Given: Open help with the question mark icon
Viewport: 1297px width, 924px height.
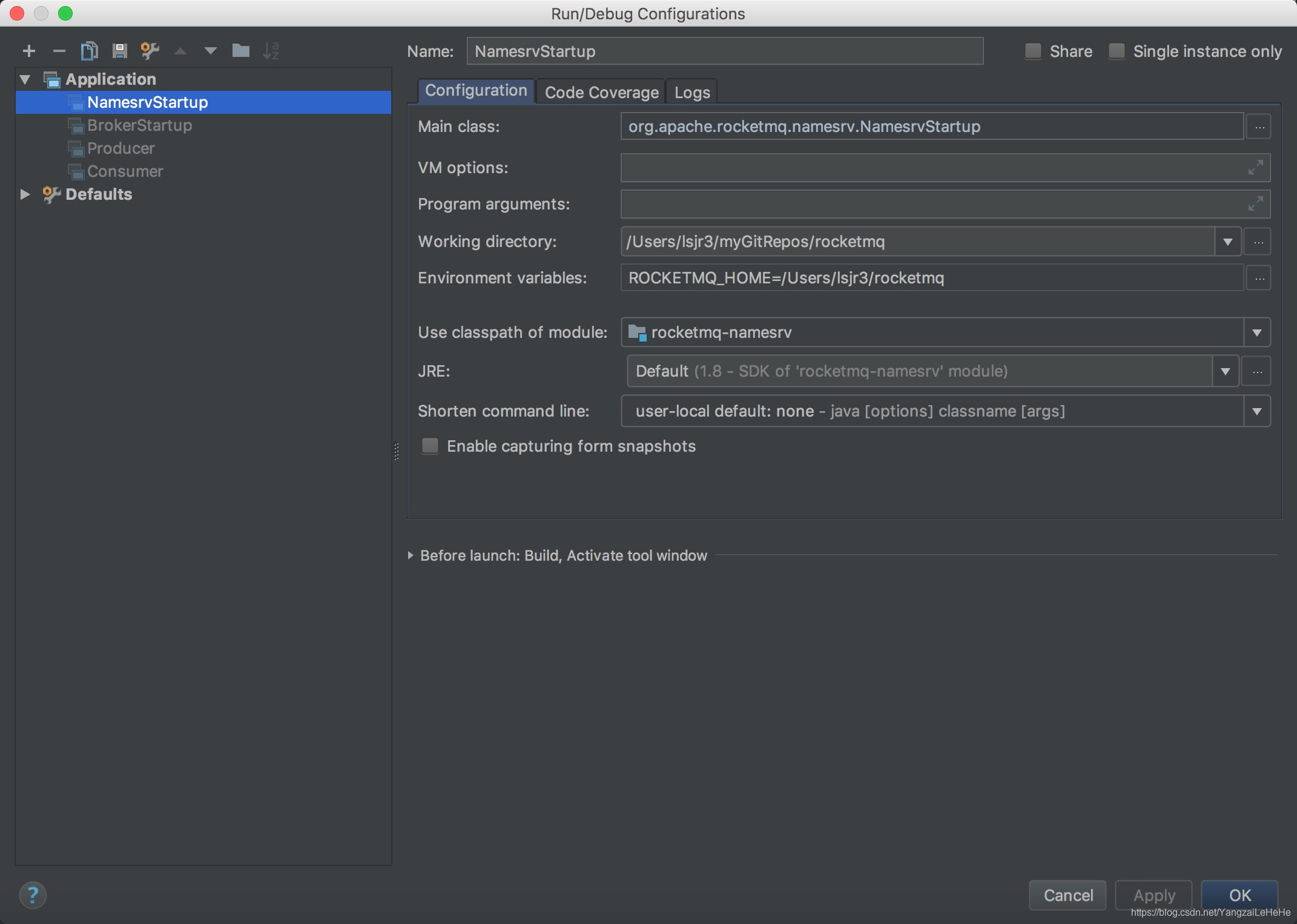Looking at the screenshot, I should pyautogui.click(x=33, y=895).
